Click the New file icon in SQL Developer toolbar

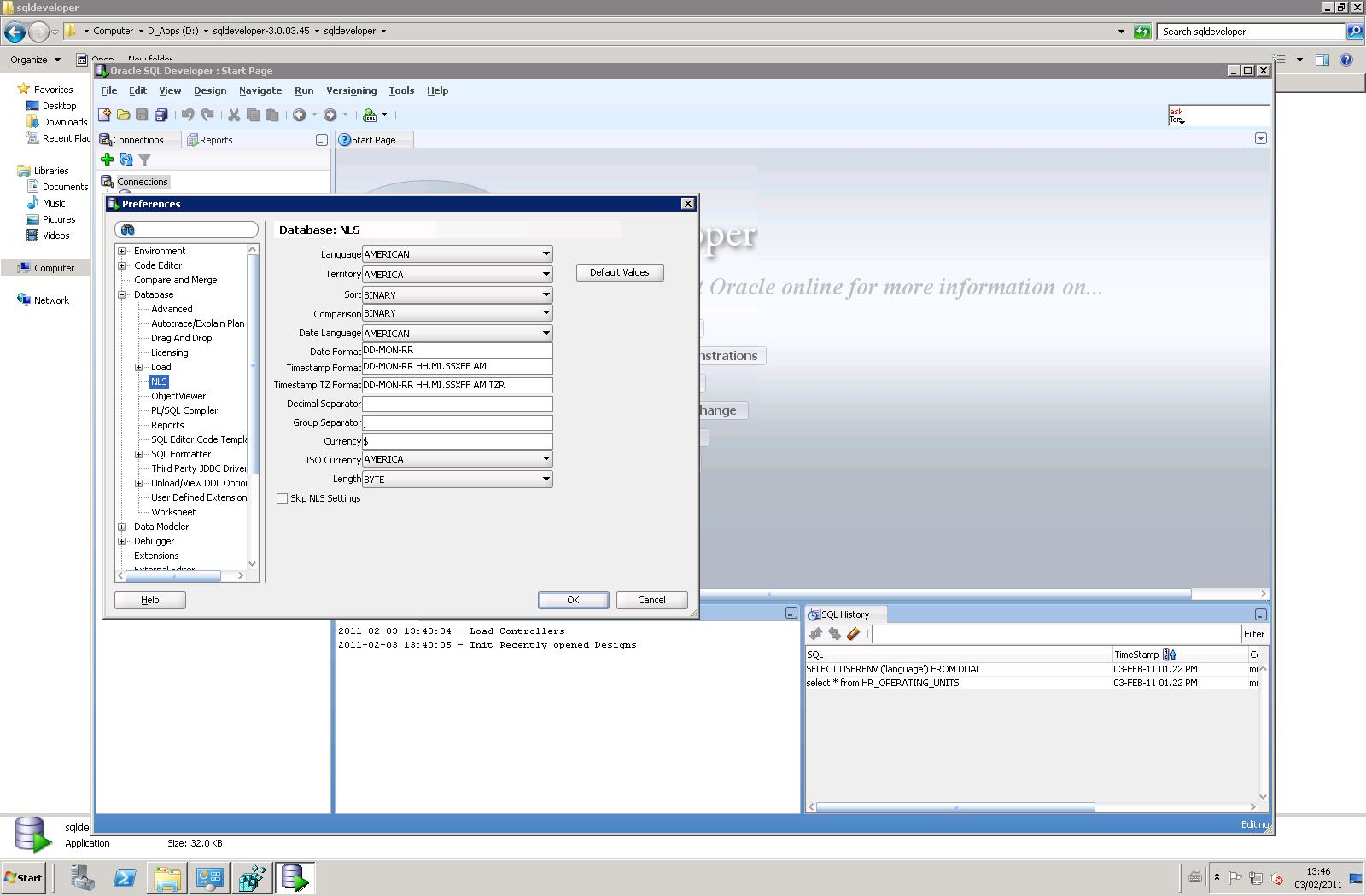tap(105, 115)
